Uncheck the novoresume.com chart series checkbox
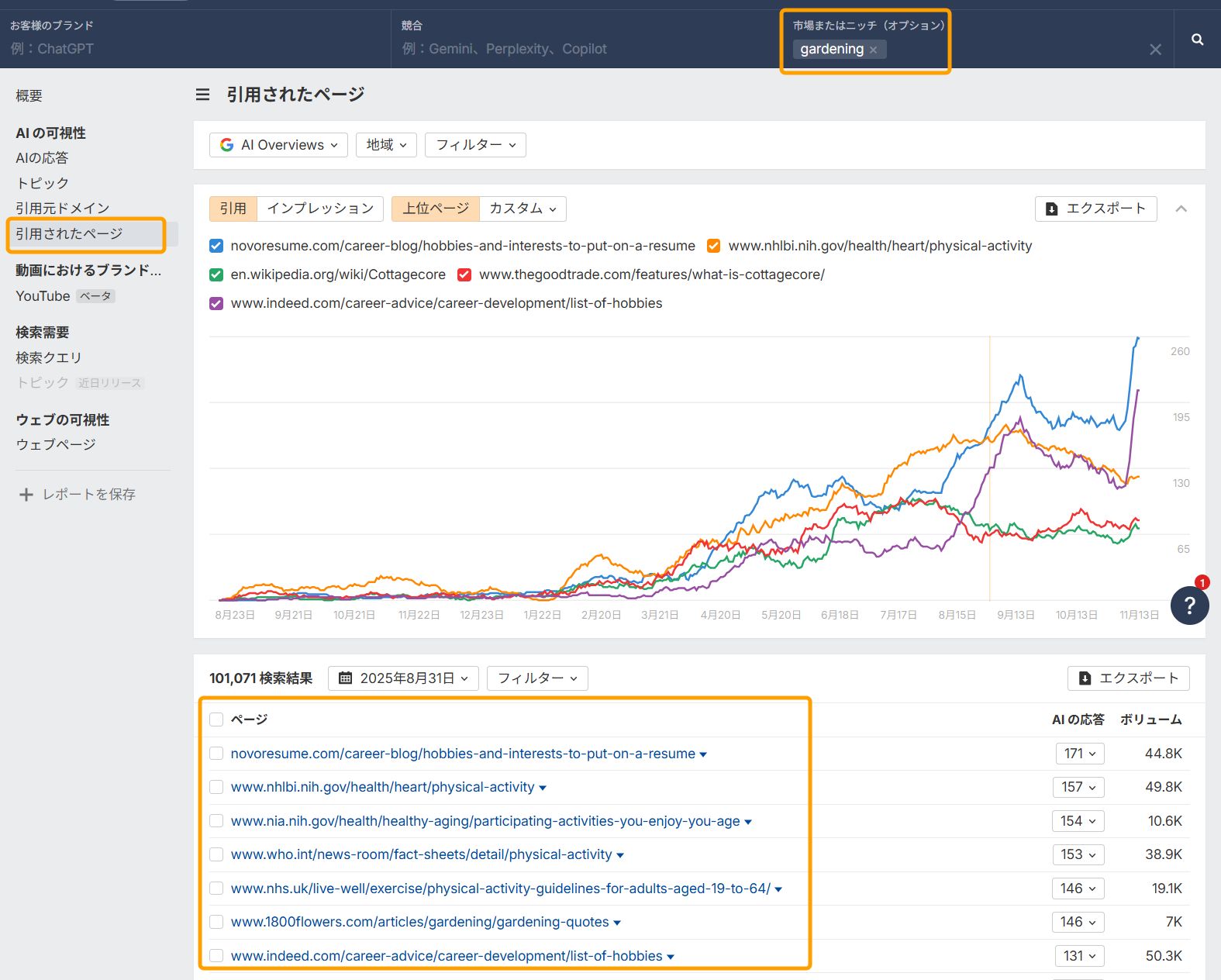The image size is (1221, 980). coord(217,246)
